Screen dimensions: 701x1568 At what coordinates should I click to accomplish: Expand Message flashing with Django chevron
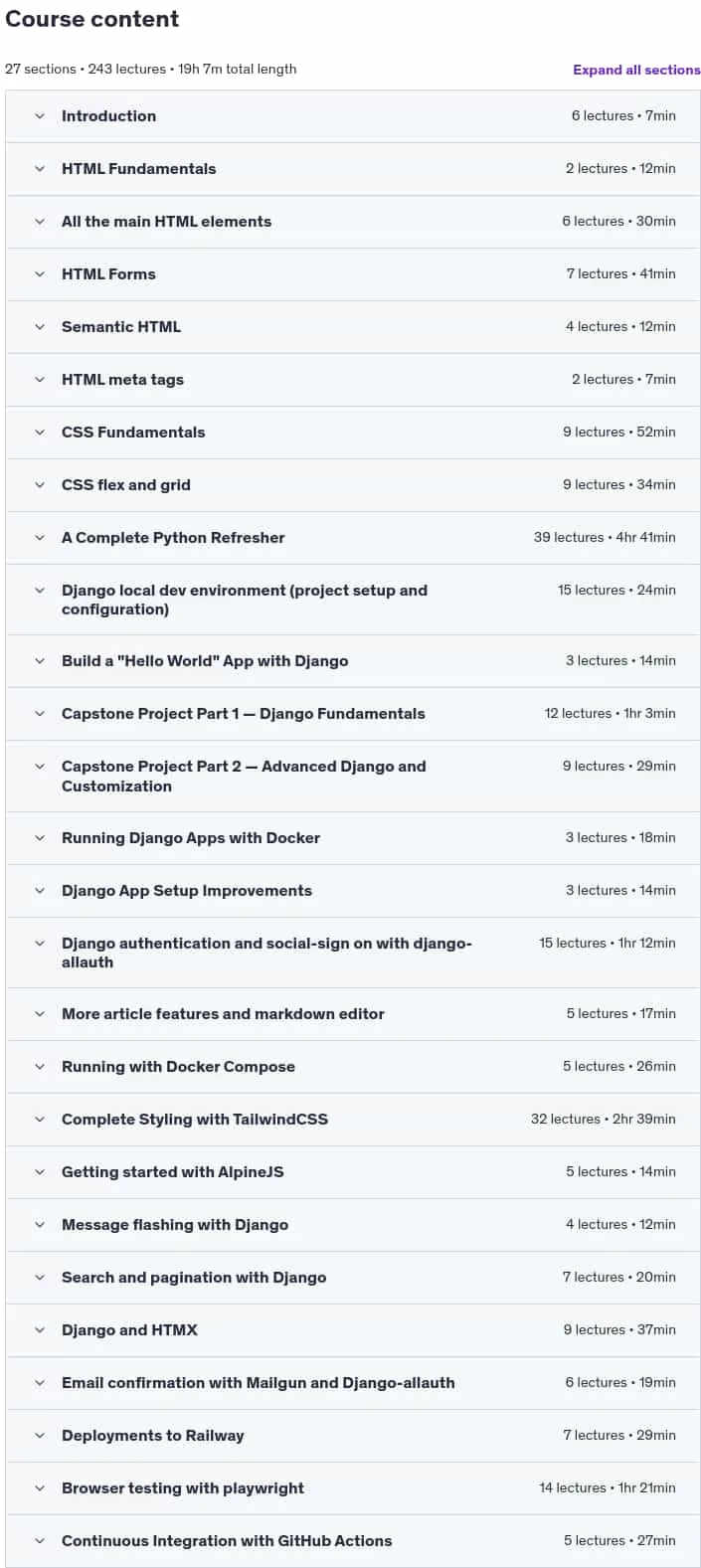(x=40, y=1225)
